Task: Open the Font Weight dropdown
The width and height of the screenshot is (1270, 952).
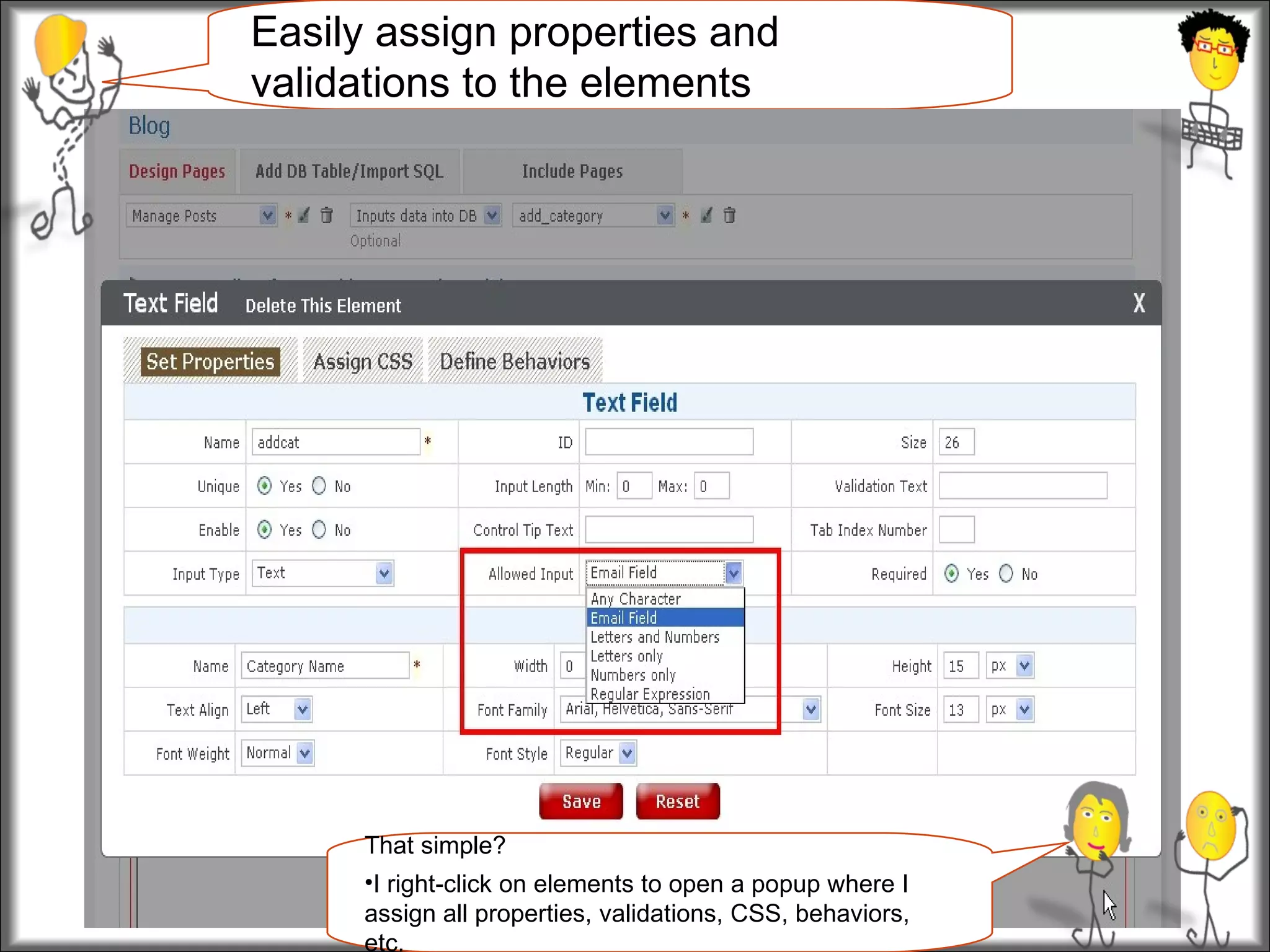Action: (x=278, y=753)
